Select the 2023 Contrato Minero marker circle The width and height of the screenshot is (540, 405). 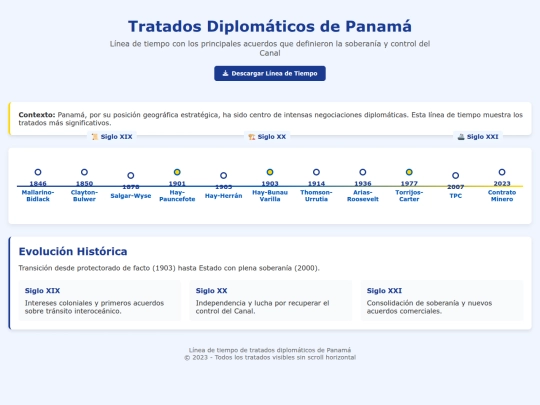(502, 172)
